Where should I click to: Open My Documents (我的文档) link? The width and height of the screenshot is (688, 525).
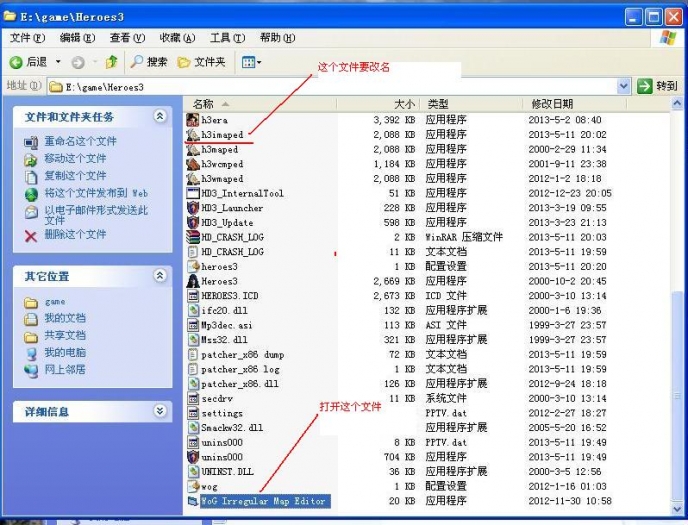pyautogui.click(x=65, y=318)
